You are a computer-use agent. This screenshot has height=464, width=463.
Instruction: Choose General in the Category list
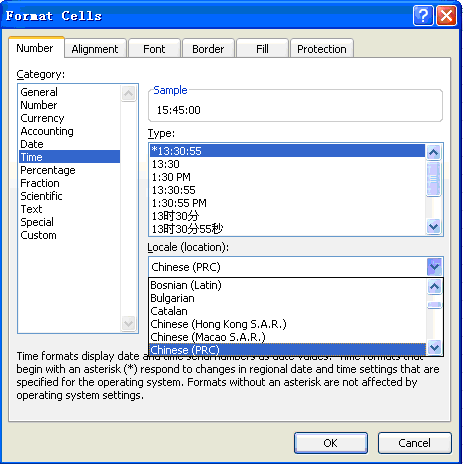tap(69, 92)
